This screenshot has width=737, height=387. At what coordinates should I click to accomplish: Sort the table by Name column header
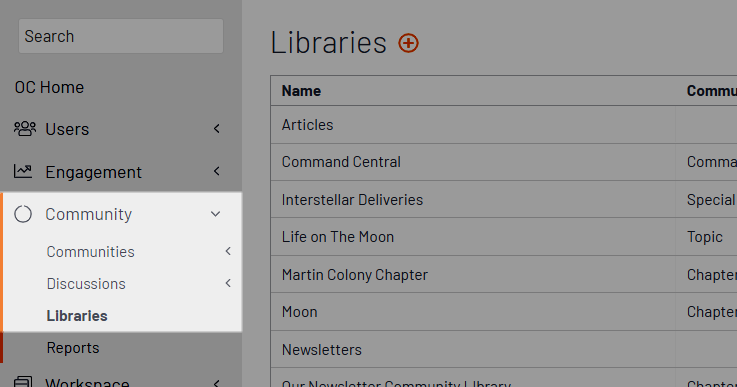(x=301, y=91)
